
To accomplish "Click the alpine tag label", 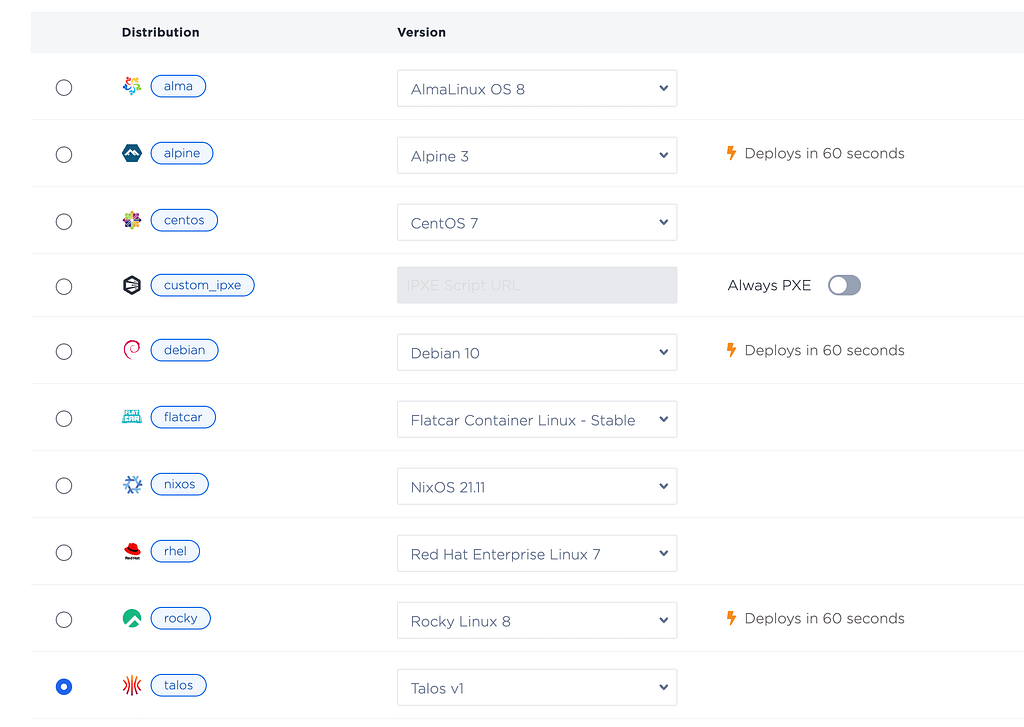I will coord(182,153).
